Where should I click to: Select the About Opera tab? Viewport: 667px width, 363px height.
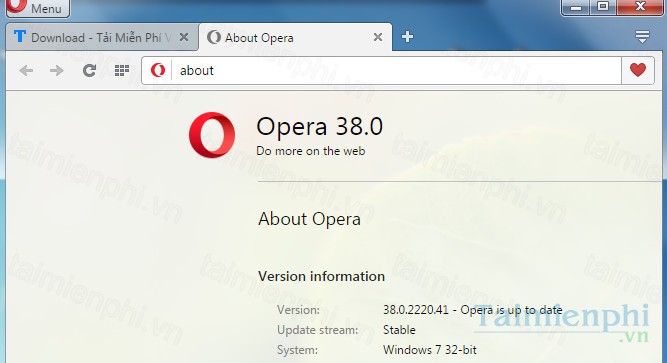click(295, 37)
